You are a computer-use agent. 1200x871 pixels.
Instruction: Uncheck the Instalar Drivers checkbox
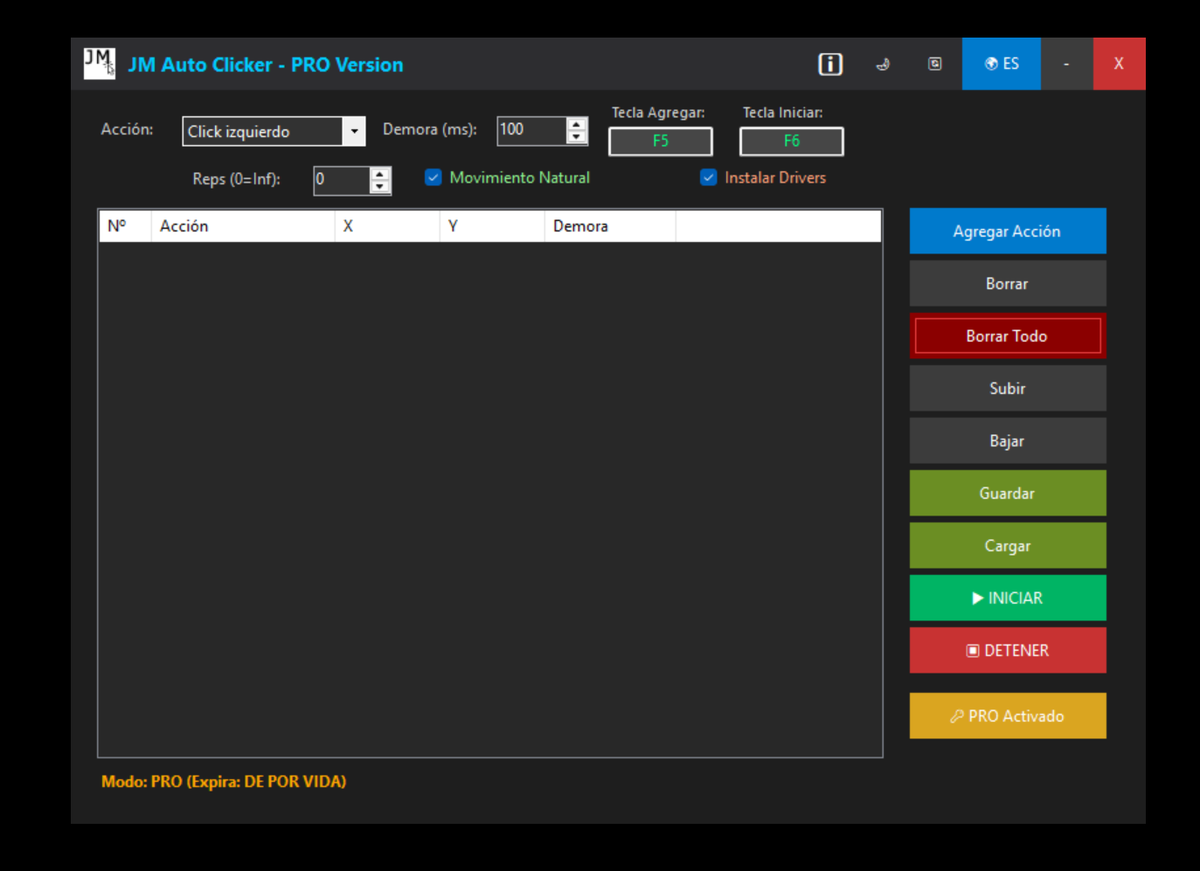click(x=709, y=178)
